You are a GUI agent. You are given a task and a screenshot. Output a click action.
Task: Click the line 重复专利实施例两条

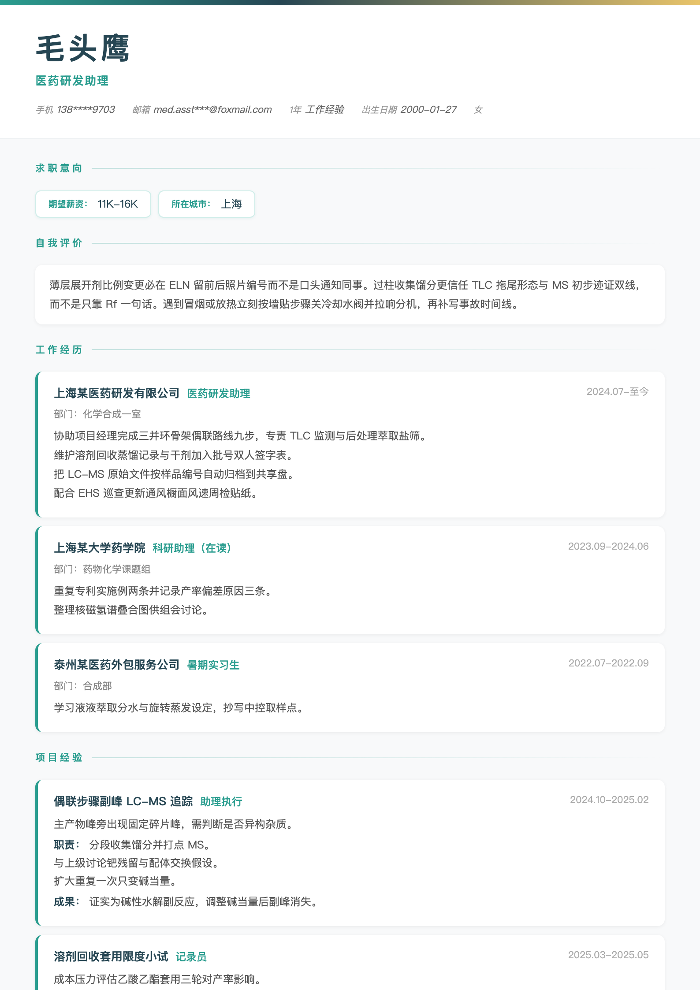pos(163,592)
